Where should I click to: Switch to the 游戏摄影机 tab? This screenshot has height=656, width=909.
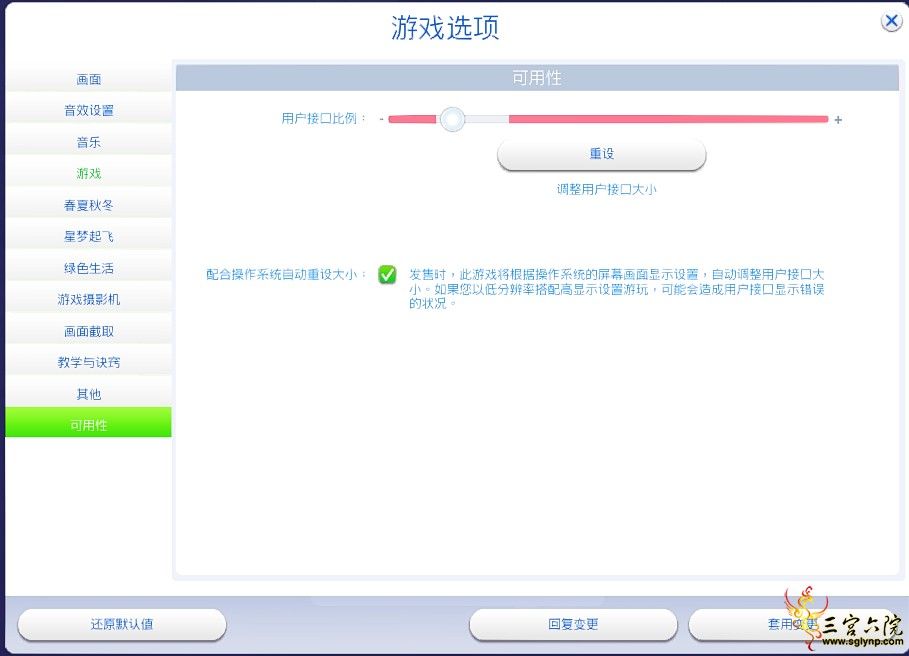(x=89, y=300)
